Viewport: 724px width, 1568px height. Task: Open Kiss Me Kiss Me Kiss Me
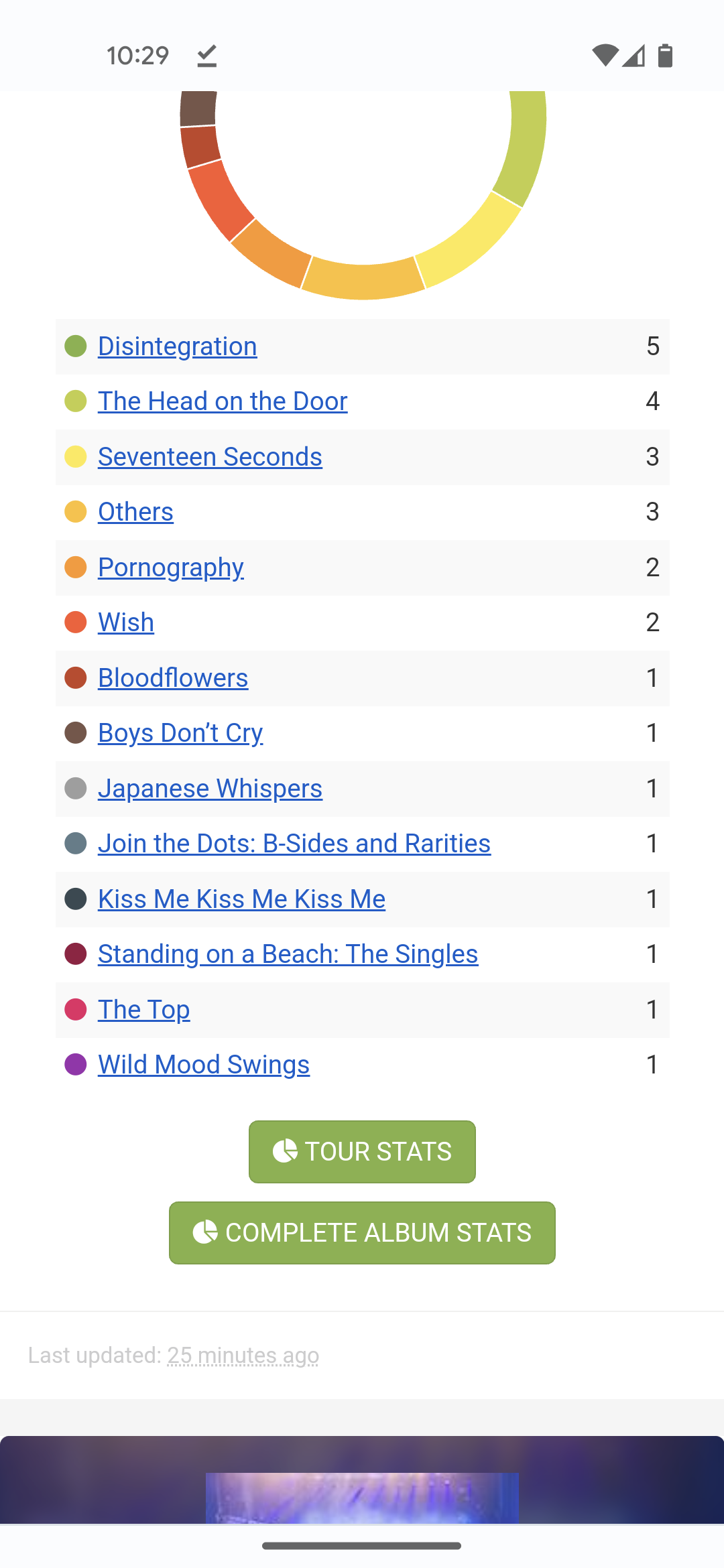(241, 899)
